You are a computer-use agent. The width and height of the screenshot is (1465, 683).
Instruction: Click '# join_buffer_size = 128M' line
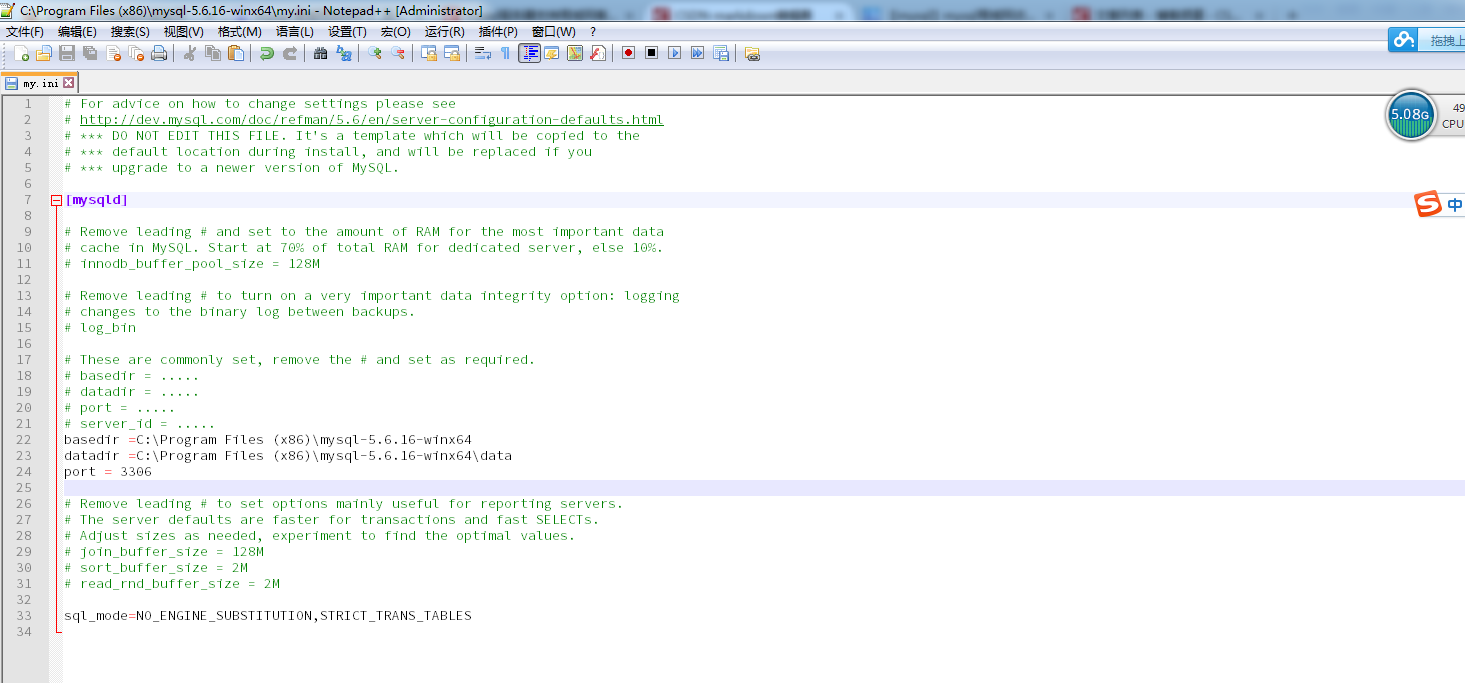coord(164,552)
